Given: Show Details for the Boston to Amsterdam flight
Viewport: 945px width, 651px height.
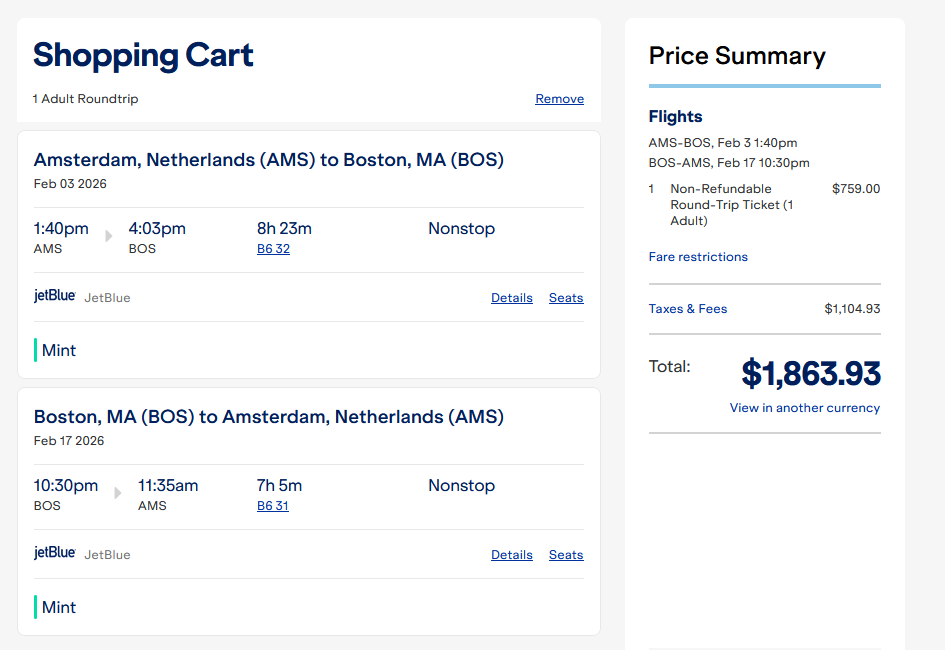Looking at the screenshot, I should [511, 555].
